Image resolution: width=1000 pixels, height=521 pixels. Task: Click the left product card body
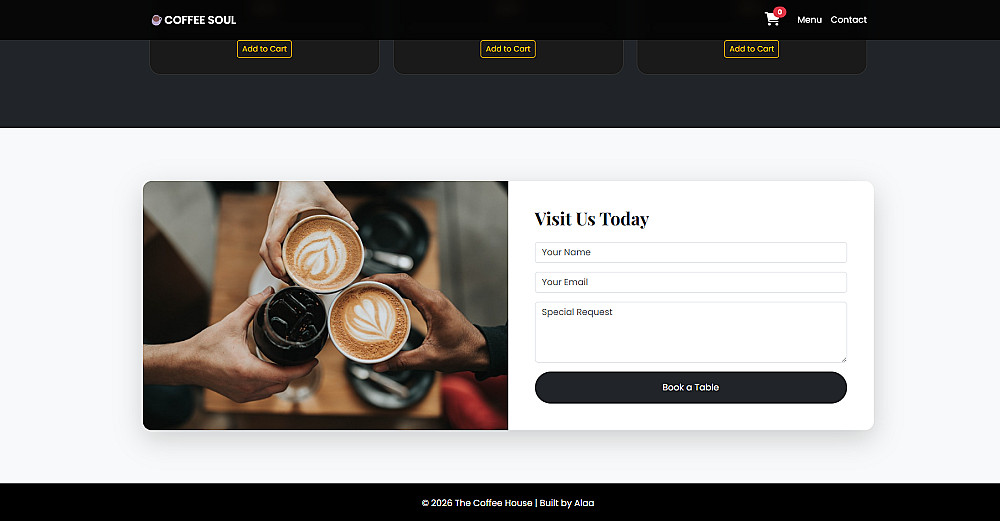pyautogui.click(x=264, y=66)
